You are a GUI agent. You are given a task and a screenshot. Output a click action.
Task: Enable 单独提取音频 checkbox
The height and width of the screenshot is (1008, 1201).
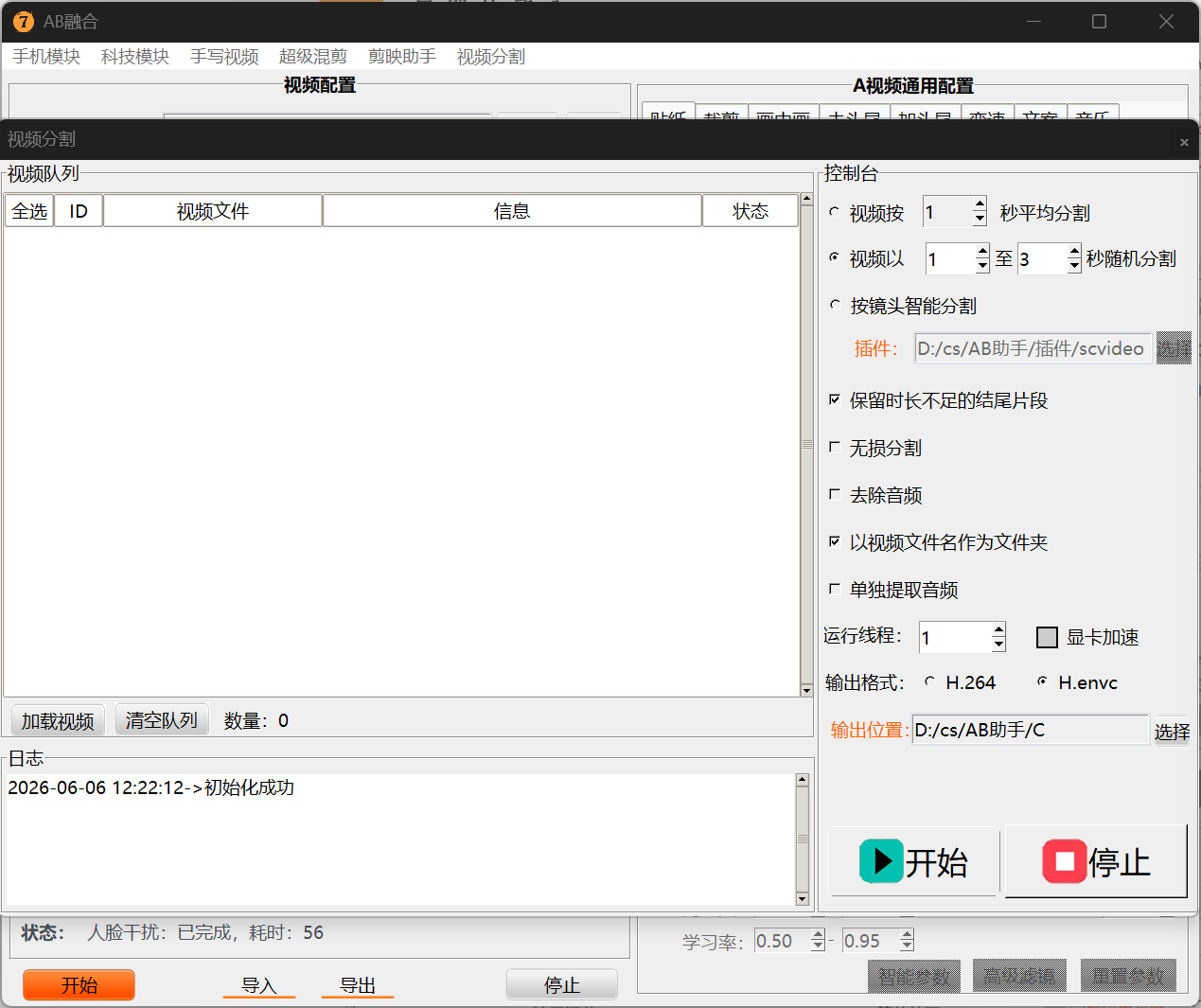[834, 589]
